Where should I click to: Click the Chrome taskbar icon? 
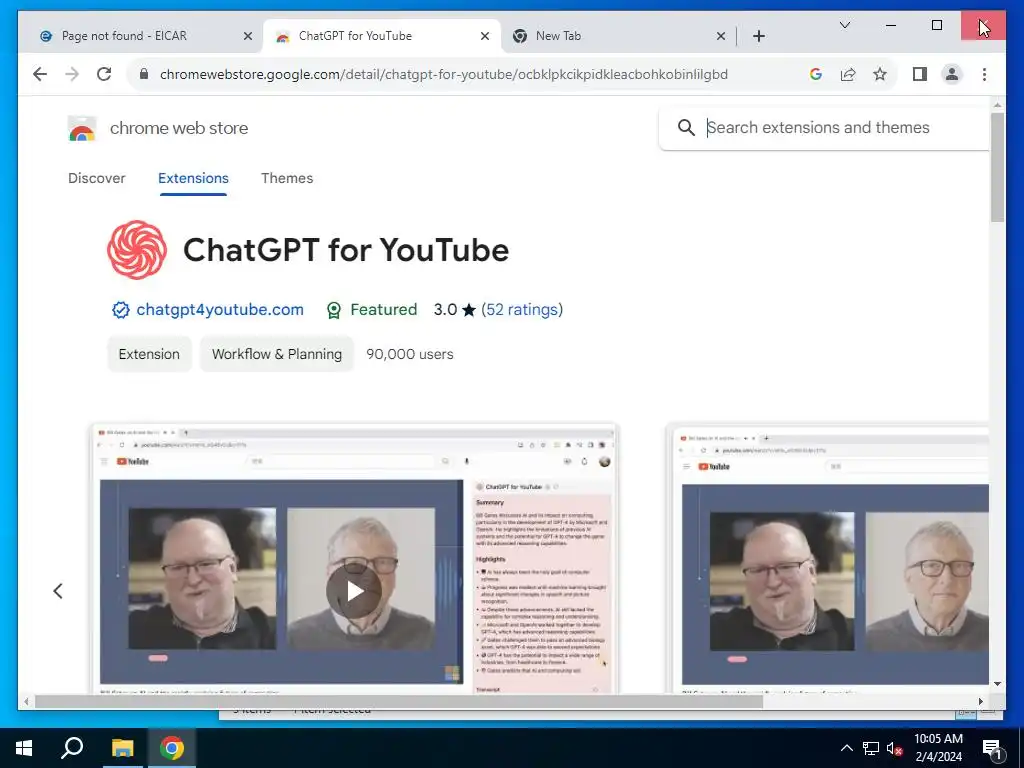point(172,748)
